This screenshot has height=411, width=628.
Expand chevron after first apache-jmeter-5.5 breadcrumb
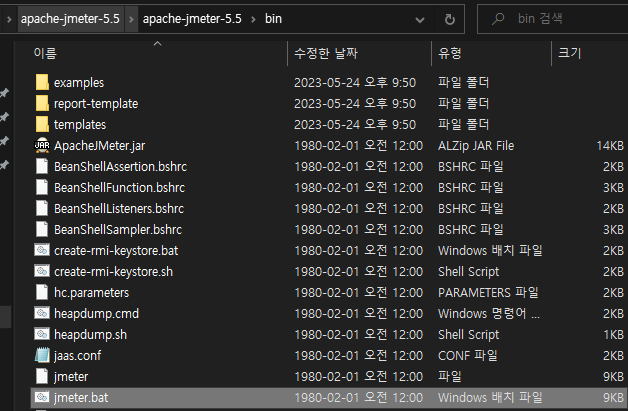tap(131, 19)
